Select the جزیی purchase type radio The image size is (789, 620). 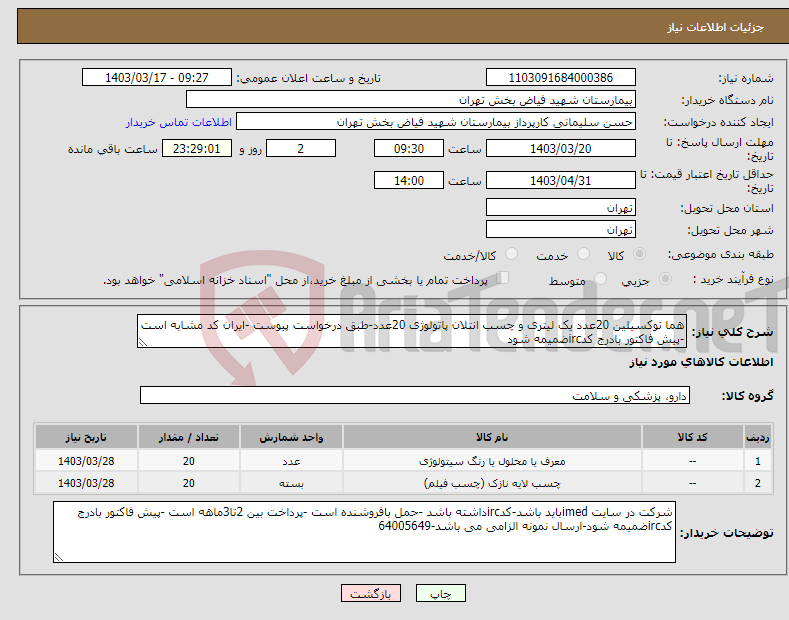665,279
